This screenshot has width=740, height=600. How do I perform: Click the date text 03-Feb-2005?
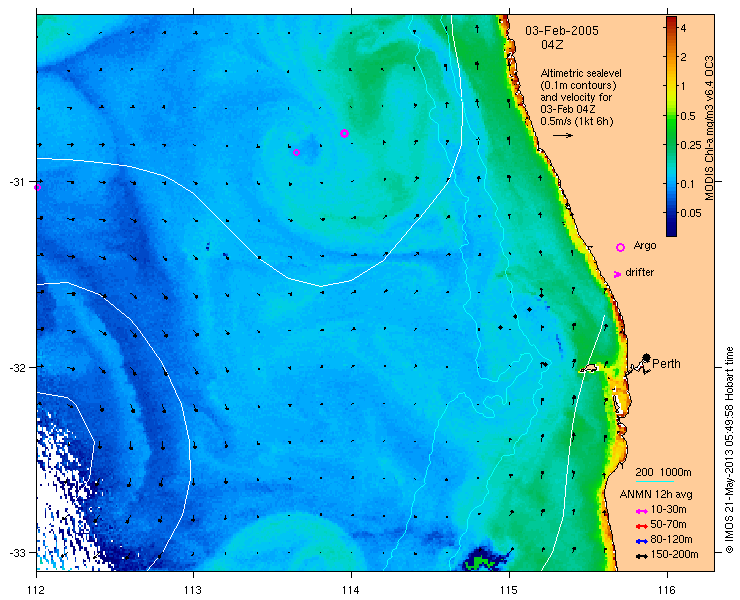[562, 31]
